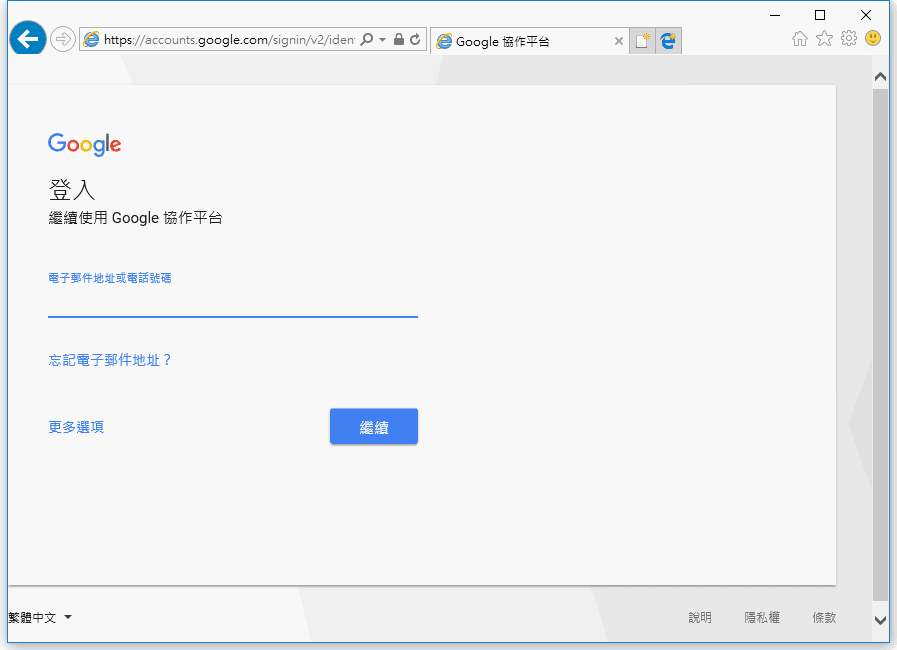Viewport: 897px width, 650px height.
Task: Click the Microsoft Edge open icon beside tabs
Action: [x=668, y=41]
